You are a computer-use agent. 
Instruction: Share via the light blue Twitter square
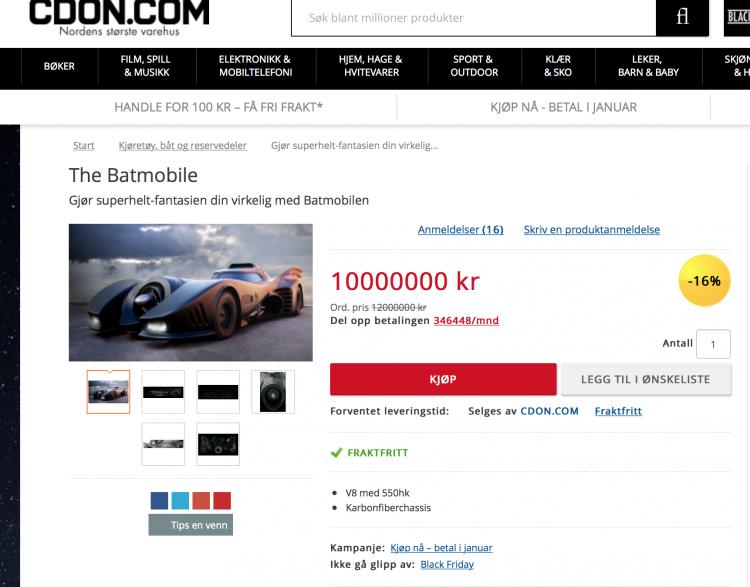point(180,500)
